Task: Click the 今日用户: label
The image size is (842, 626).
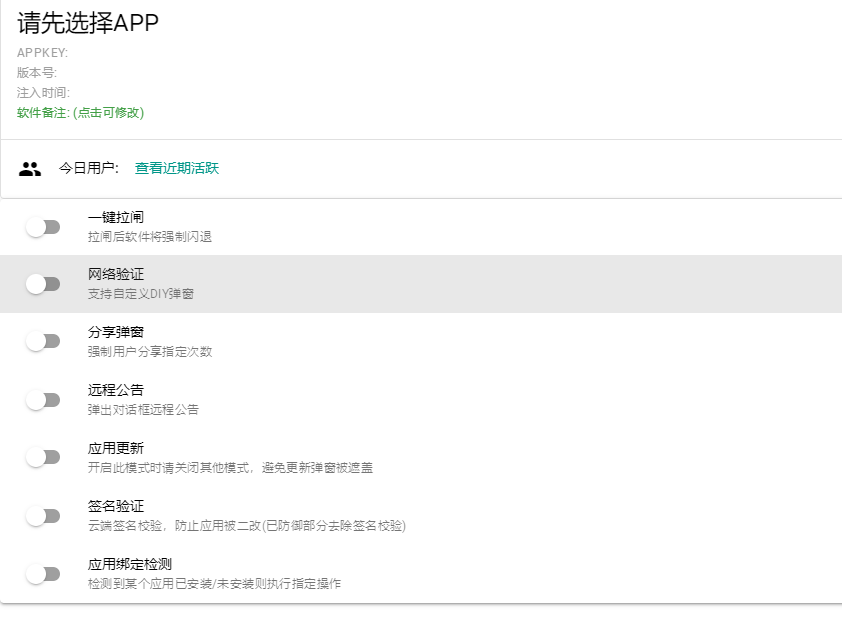Action: click(89, 168)
